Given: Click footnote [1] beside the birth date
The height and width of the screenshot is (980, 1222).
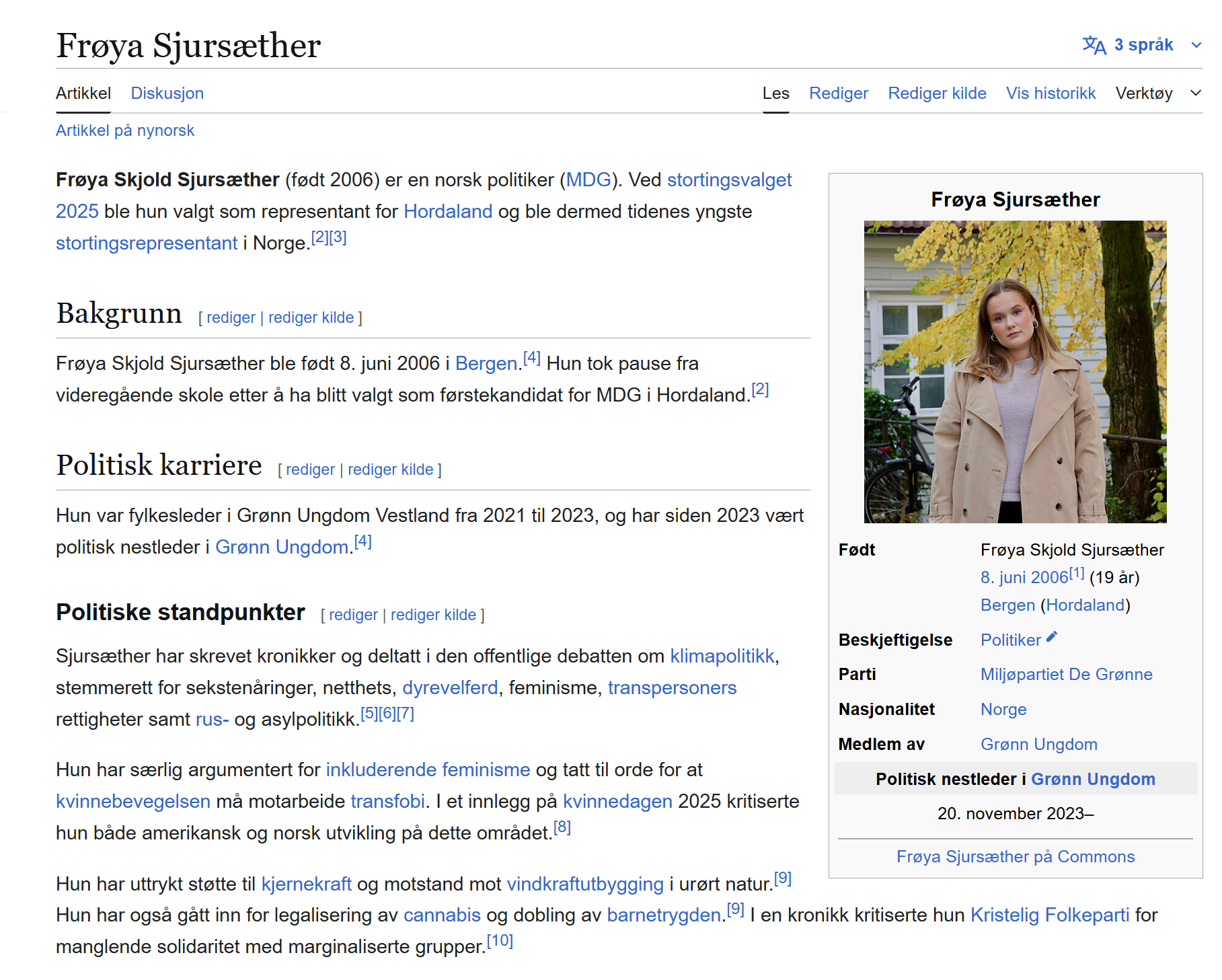Looking at the screenshot, I should coord(1077,573).
